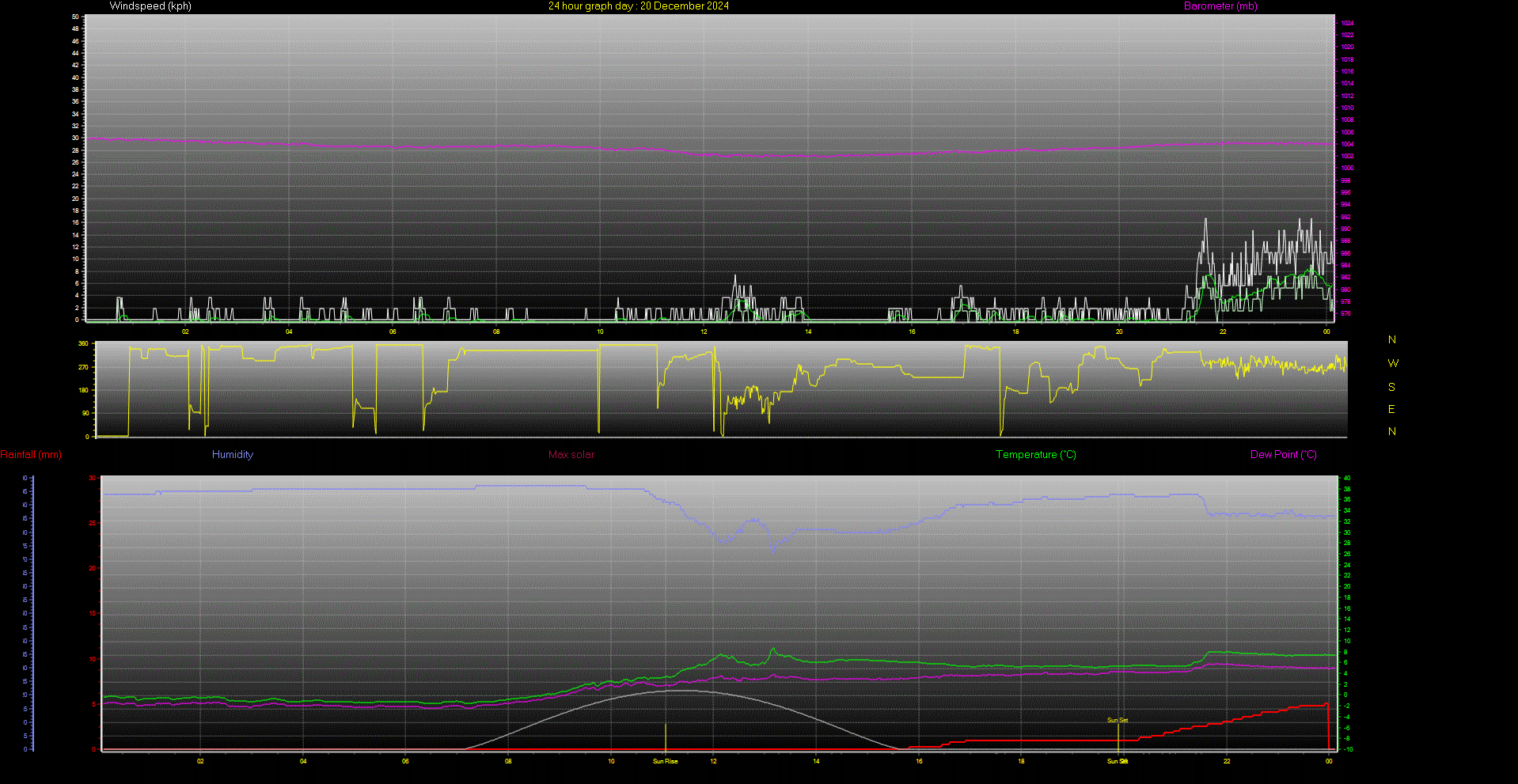Click the W wind direction letter

1393,364
